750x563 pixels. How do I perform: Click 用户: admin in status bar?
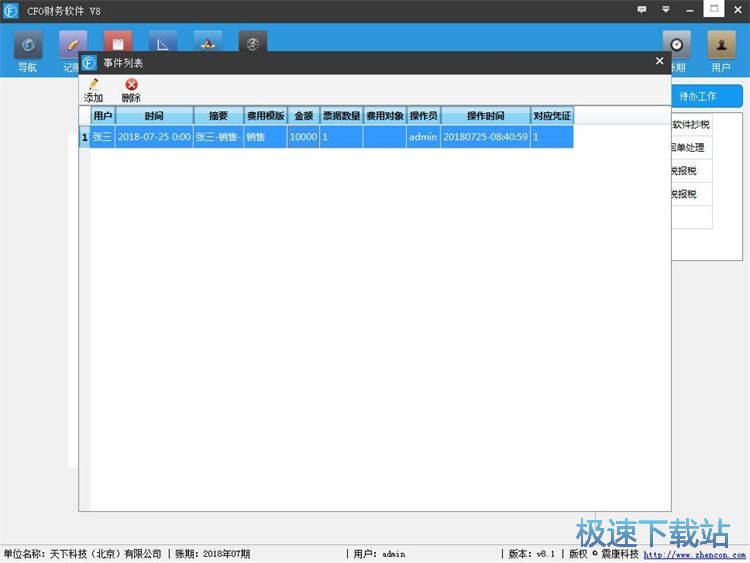[380, 554]
